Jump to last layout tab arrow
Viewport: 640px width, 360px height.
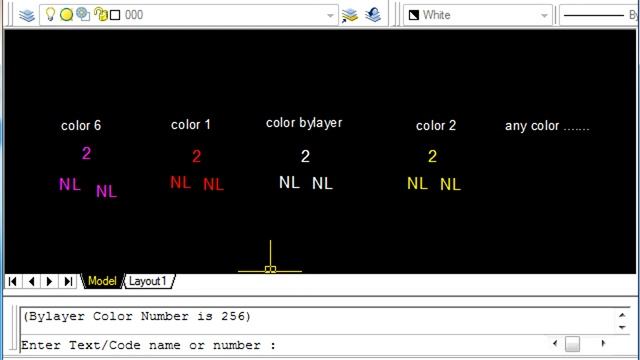point(68,281)
